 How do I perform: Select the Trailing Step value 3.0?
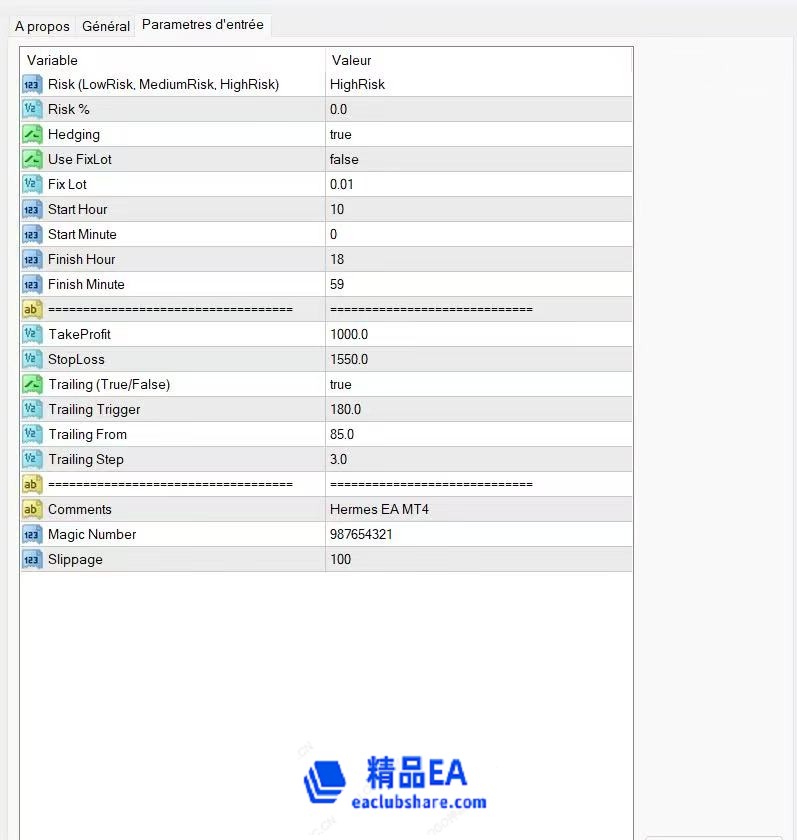[x=479, y=460]
